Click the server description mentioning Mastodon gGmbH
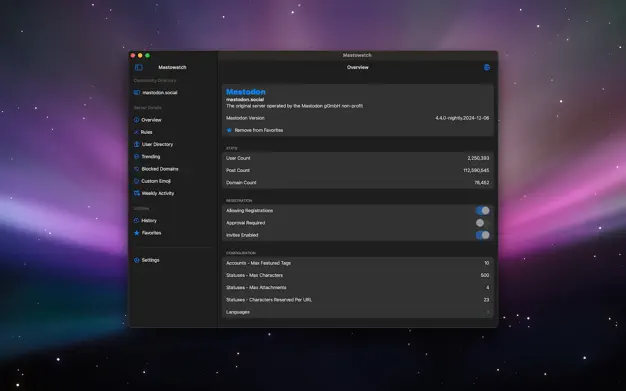The image size is (626, 391). [294, 106]
